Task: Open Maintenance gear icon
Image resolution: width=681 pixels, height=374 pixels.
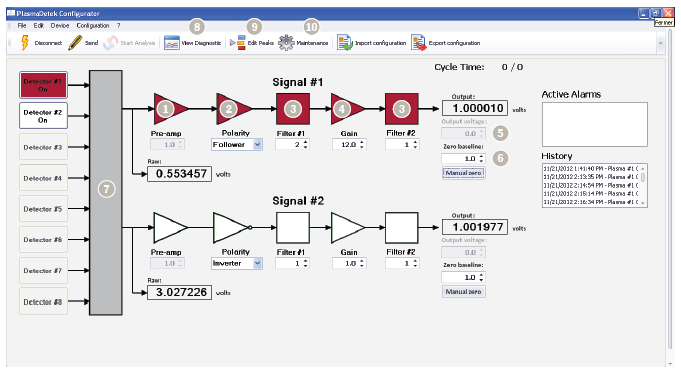Action: click(286, 43)
